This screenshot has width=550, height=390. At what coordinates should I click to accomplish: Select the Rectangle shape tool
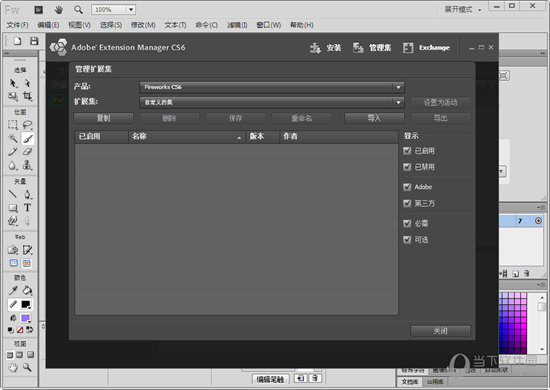point(13,208)
